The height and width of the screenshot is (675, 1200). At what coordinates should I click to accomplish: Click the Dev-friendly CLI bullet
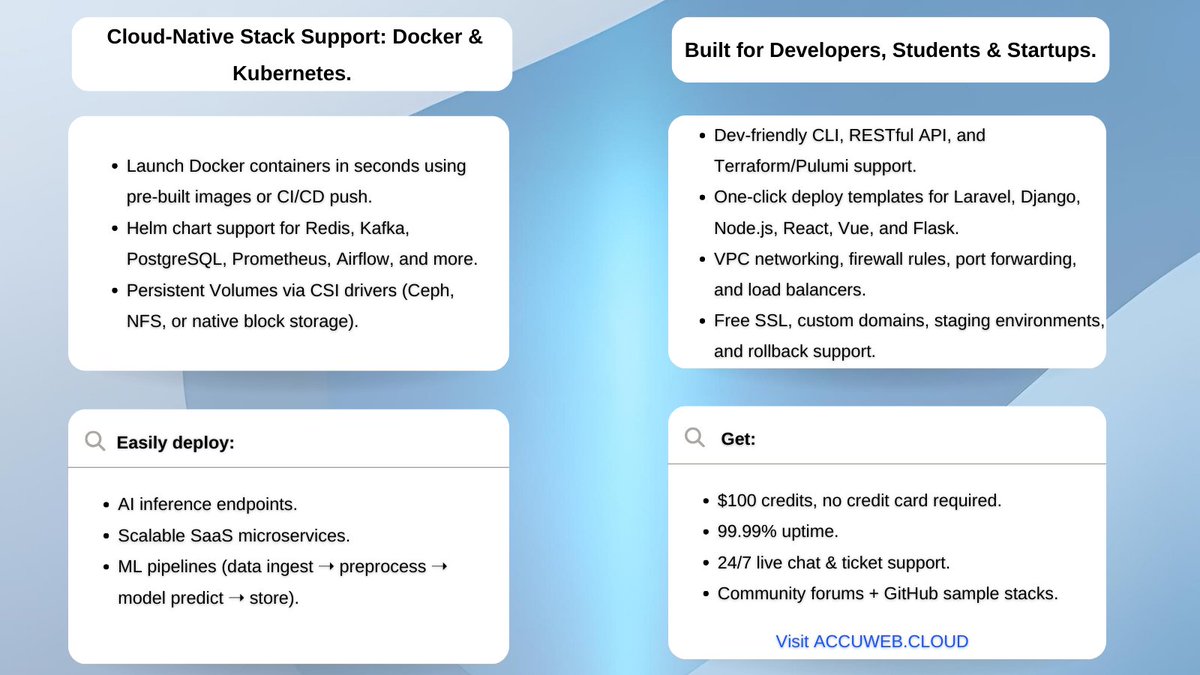[842, 150]
